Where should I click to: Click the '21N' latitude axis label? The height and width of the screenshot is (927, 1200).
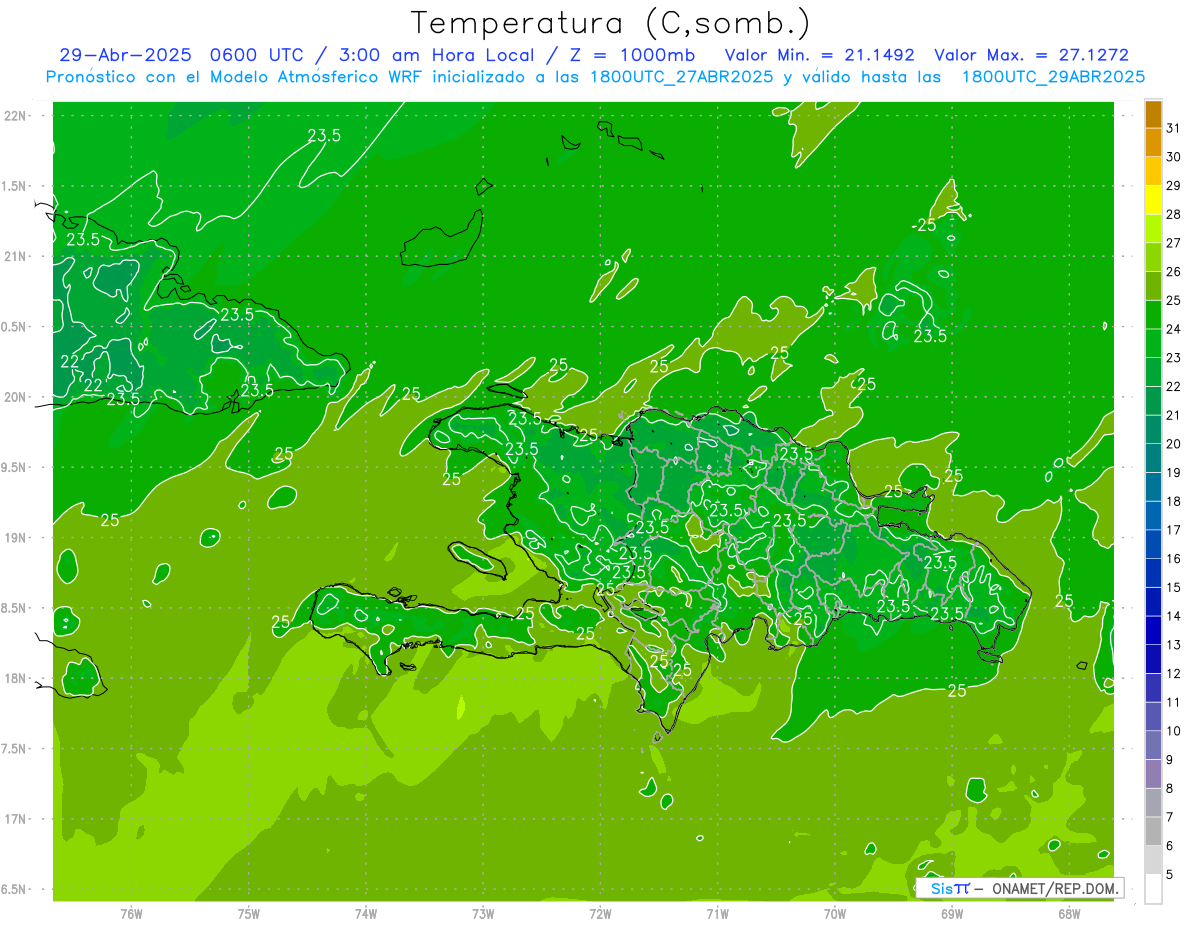pos(16,256)
